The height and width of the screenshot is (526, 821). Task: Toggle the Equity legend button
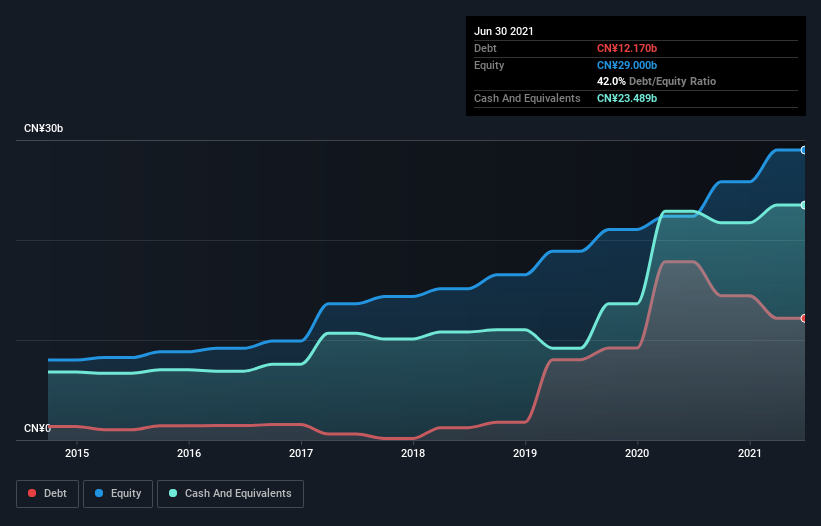(118, 494)
